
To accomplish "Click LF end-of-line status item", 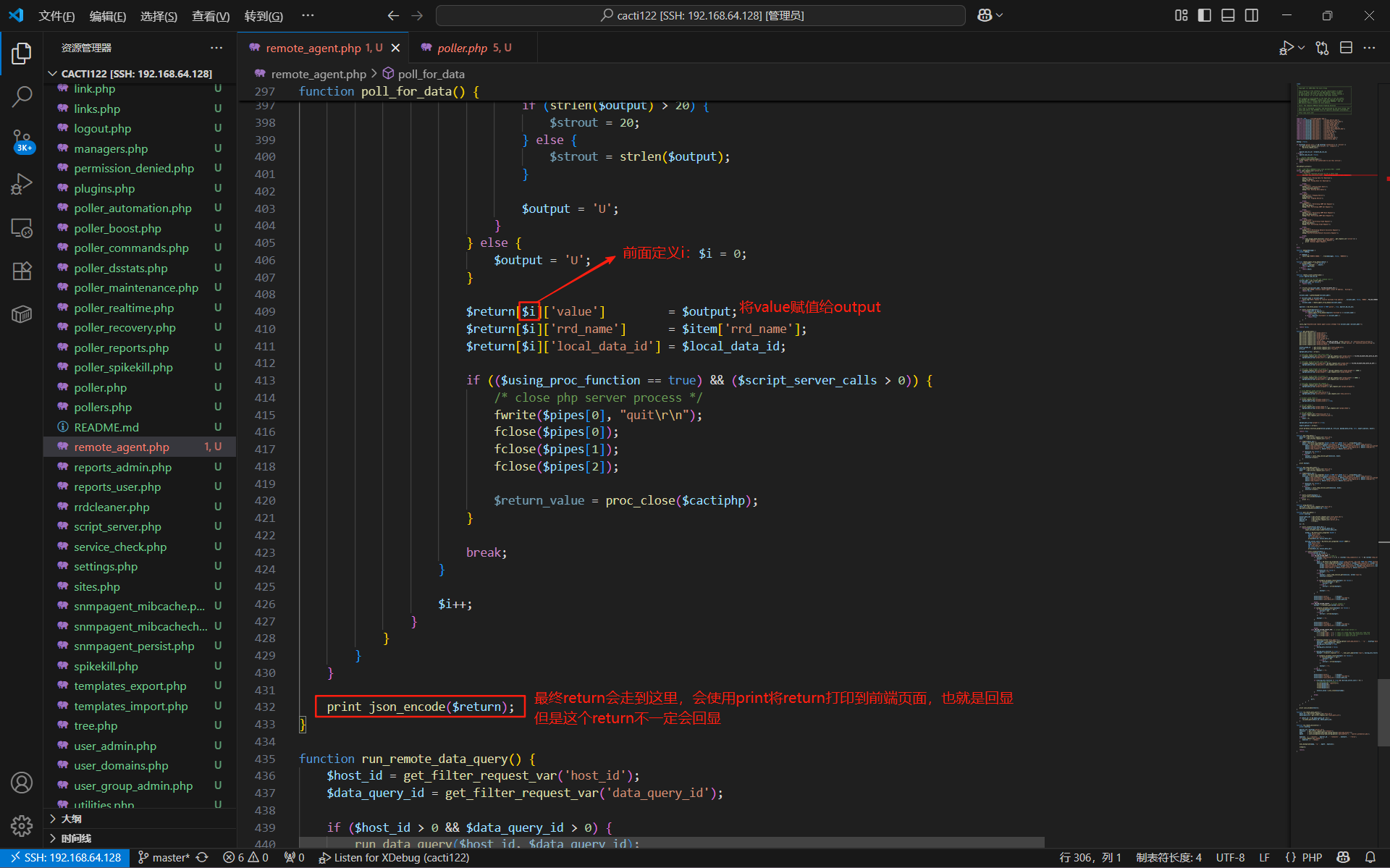I will 1265,858.
